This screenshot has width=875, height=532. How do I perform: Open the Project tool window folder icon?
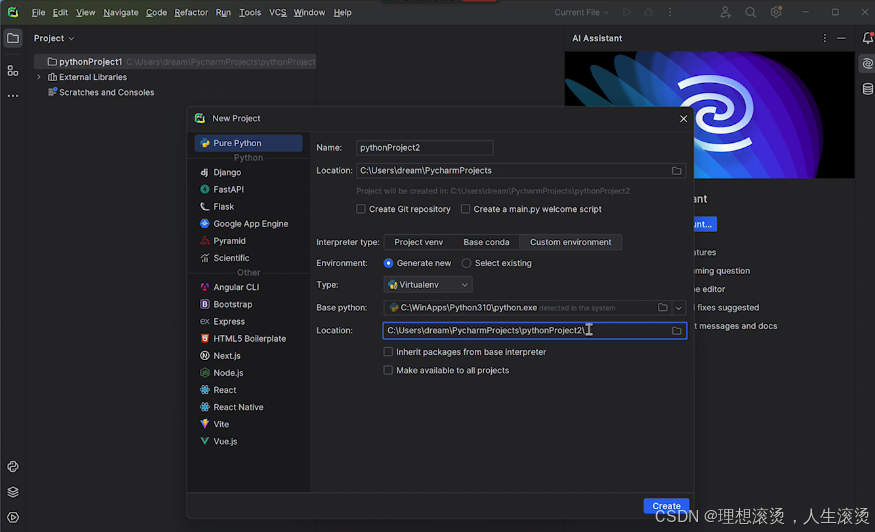(x=13, y=39)
